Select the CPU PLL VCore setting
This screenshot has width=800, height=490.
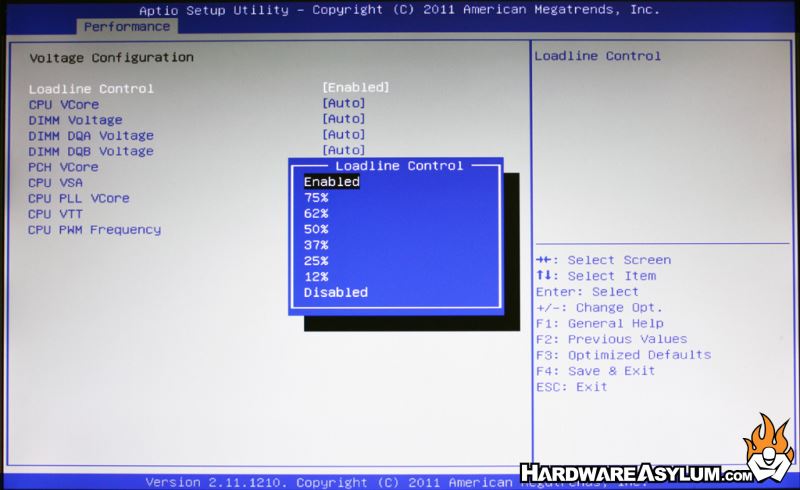pyautogui.click(x=79, y=199)
